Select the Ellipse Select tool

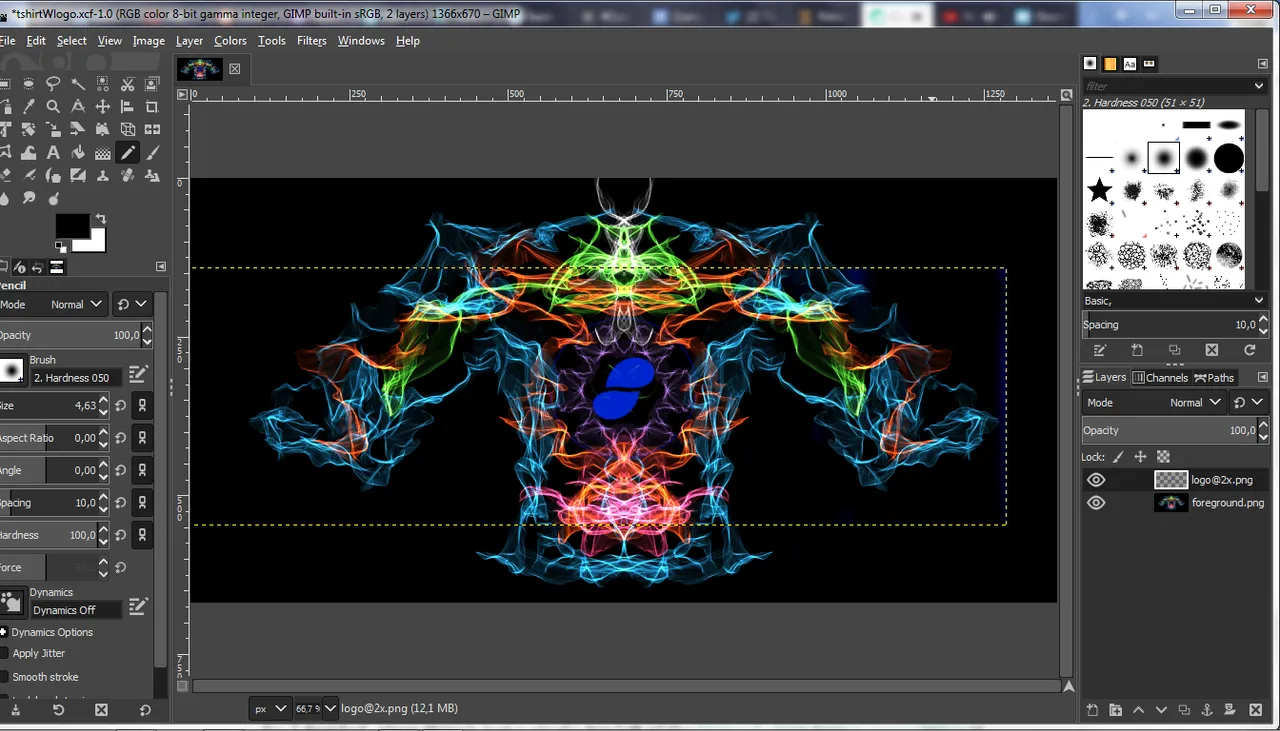28,84
